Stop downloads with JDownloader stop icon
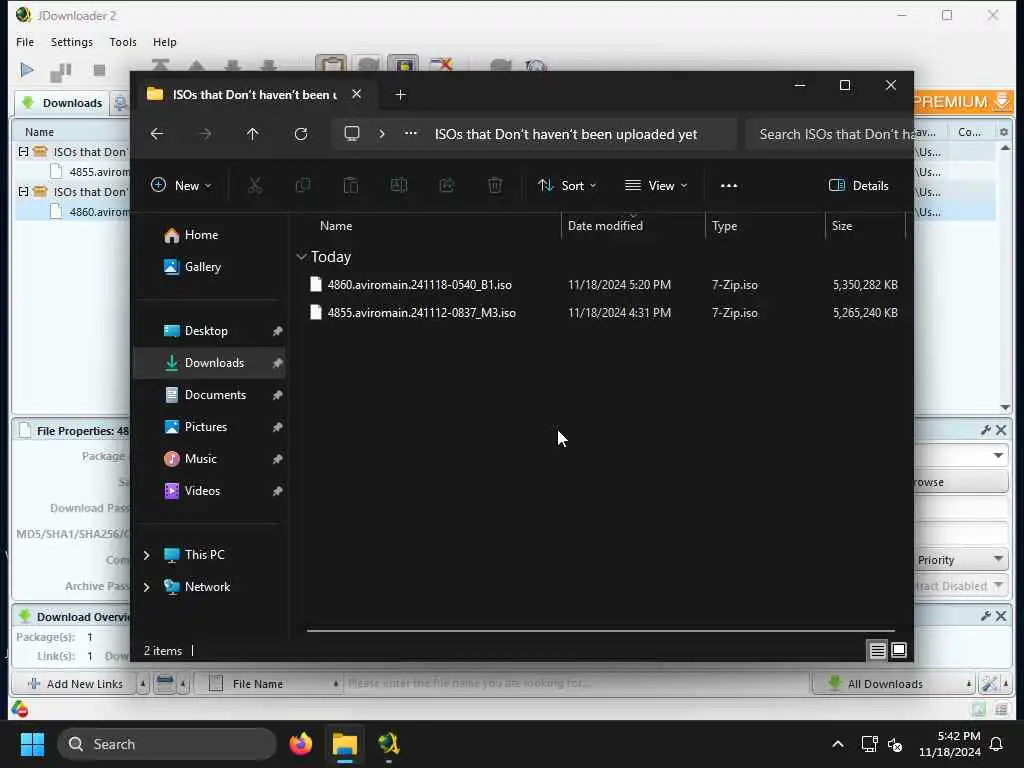The width and height of the screenshot is (1024, 768). (99, 70)
